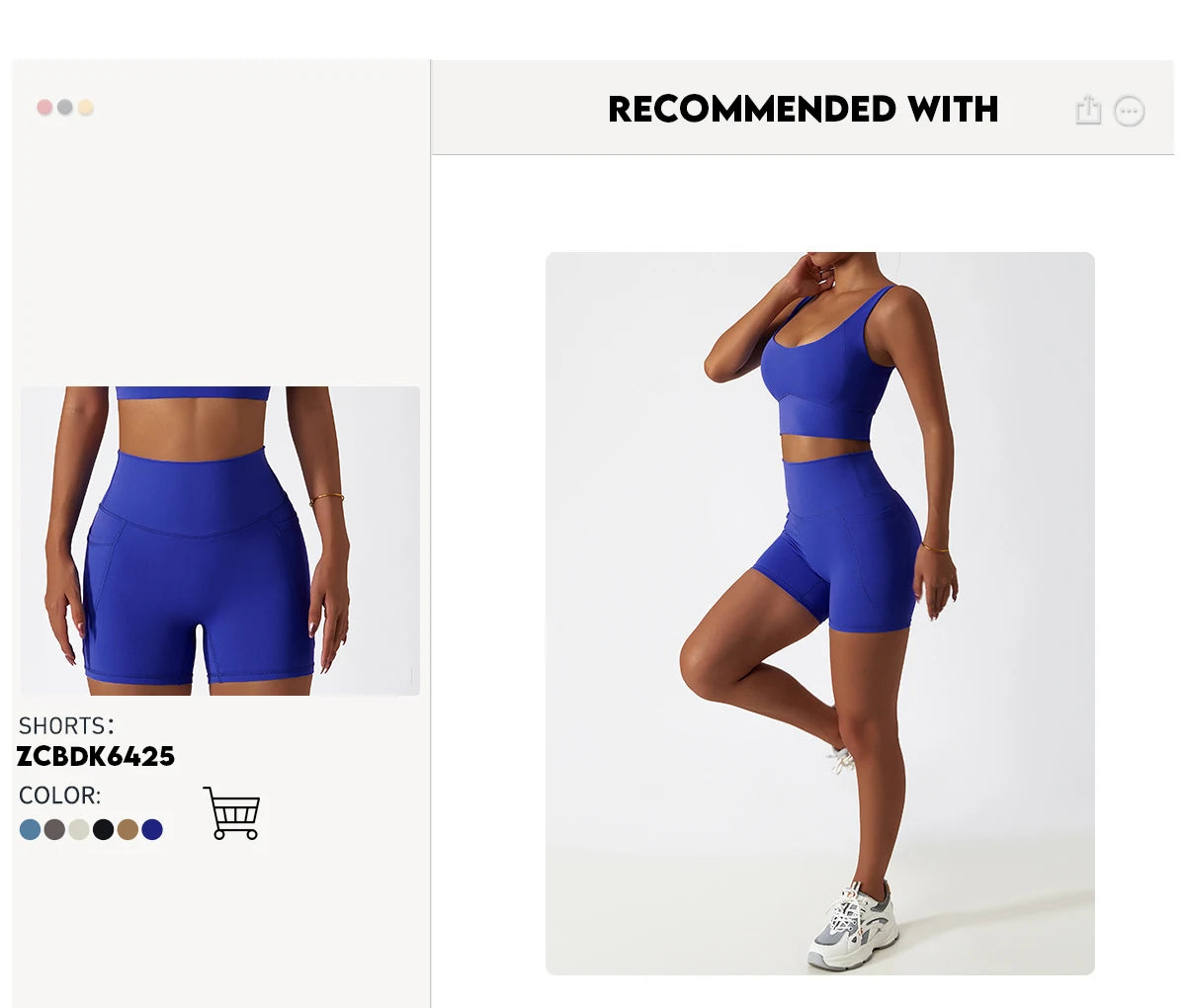This screenshot has height=1008, width=1186.
Task: Open the full-body model recommended image
Action: coord(820,614)
